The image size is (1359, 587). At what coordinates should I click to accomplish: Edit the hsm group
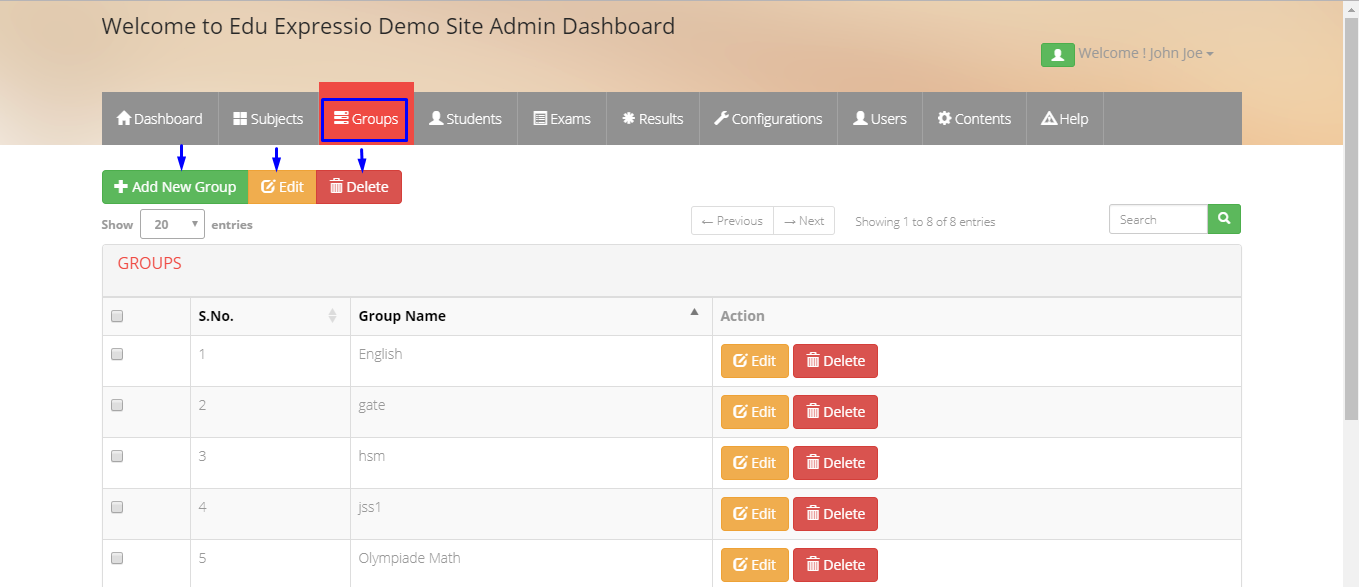click(755, 463)
